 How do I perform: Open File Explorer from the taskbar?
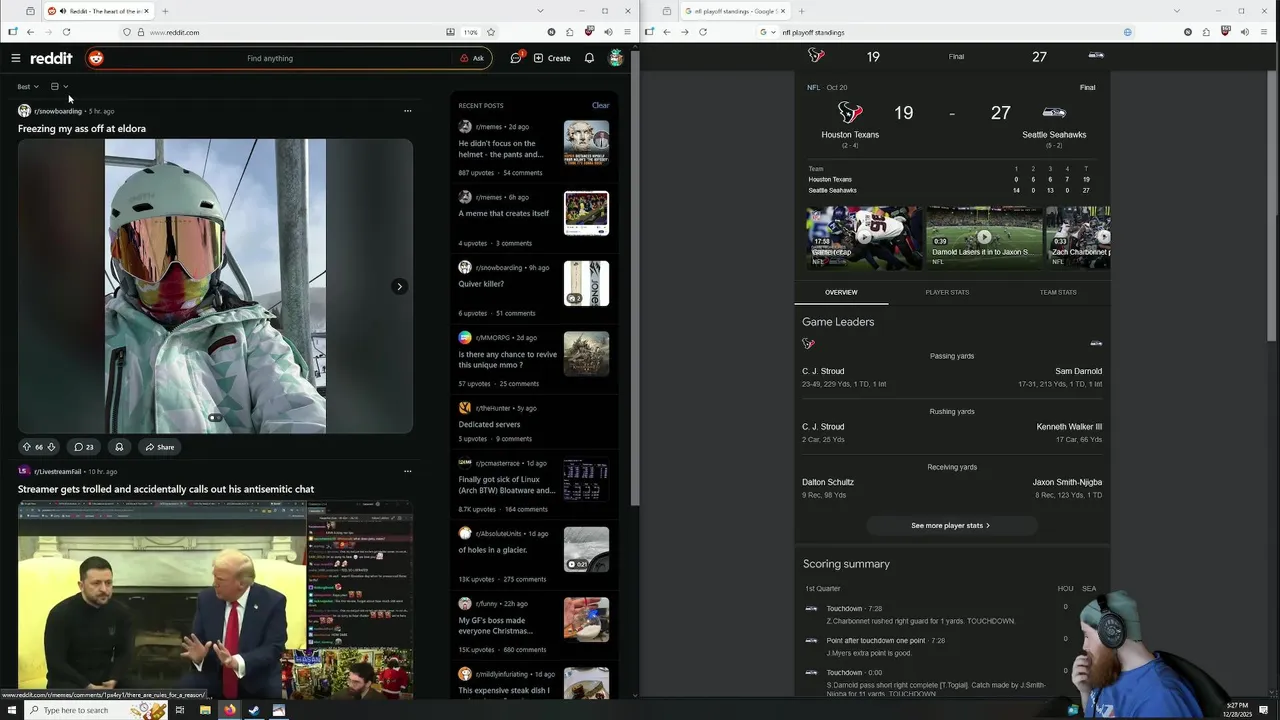(x=205, y=710)
